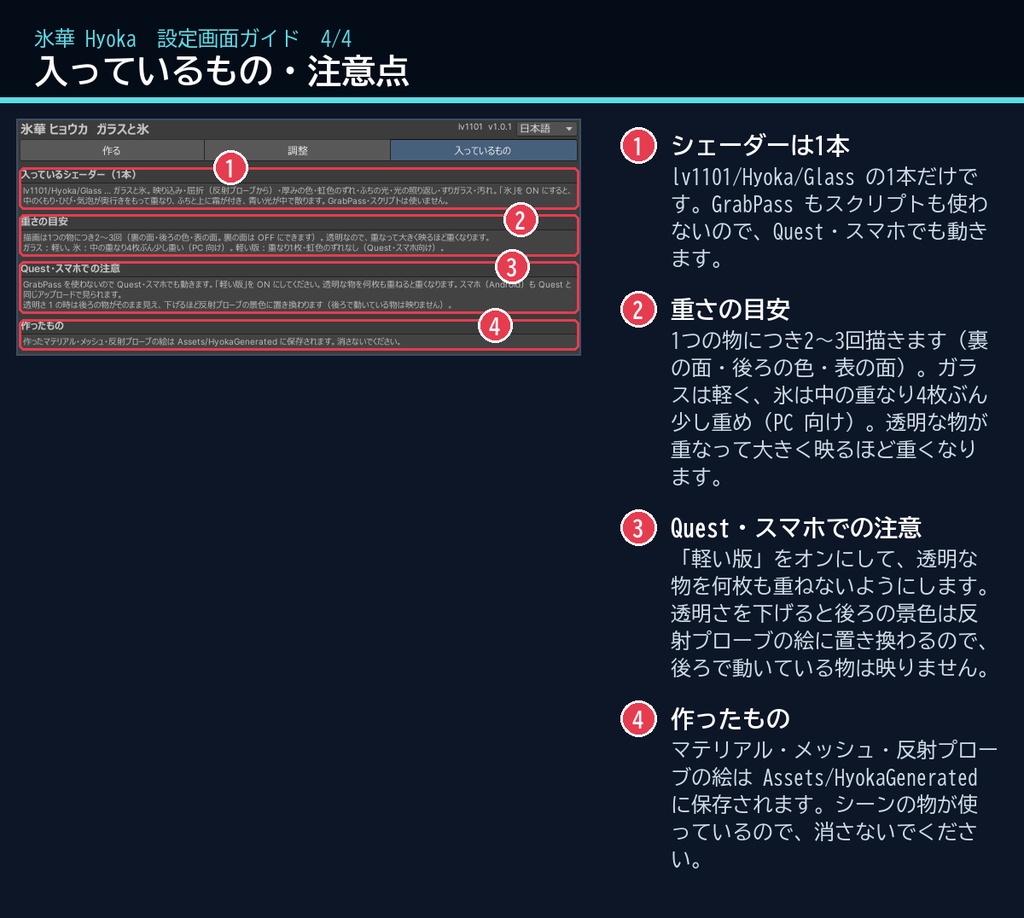The width and height of the screenshot is (1024, 918).
Task: Select the 入っているもの tab
Action: pyautogui.click(x=483, y=150)
